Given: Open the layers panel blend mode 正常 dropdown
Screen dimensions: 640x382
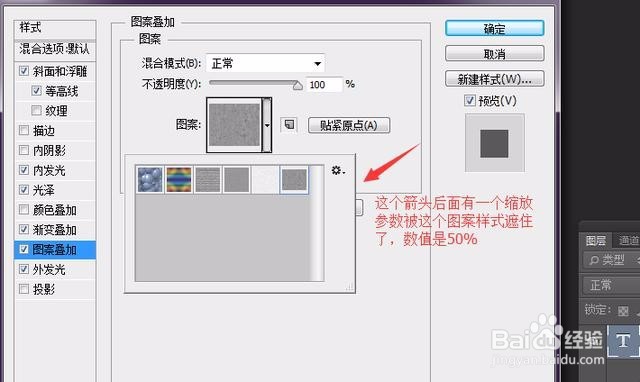Looking at the screenshot, I should (x=610, y=285).
